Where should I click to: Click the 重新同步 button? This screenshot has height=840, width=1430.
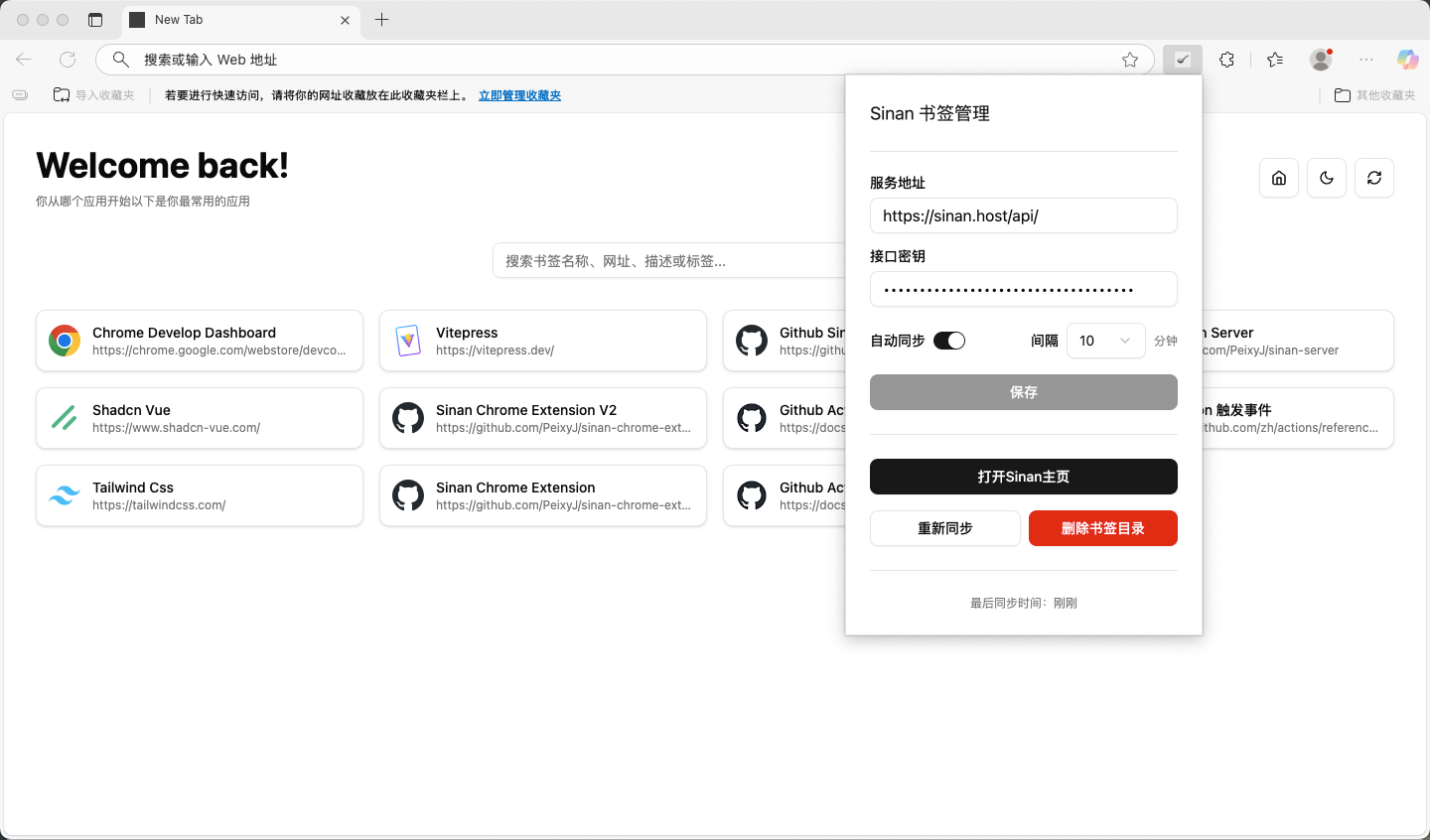coord(945,528)
